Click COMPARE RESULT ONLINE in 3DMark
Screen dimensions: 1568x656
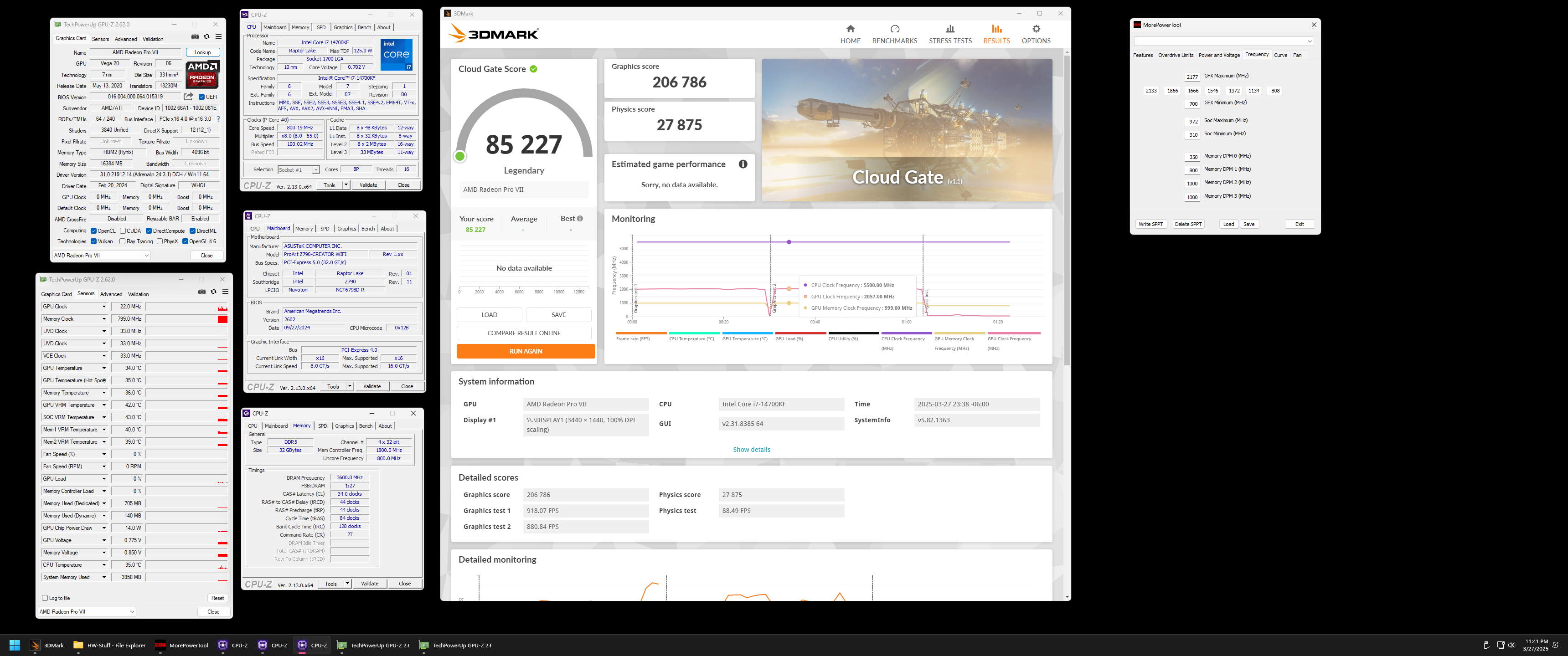[x=523, y=333]
